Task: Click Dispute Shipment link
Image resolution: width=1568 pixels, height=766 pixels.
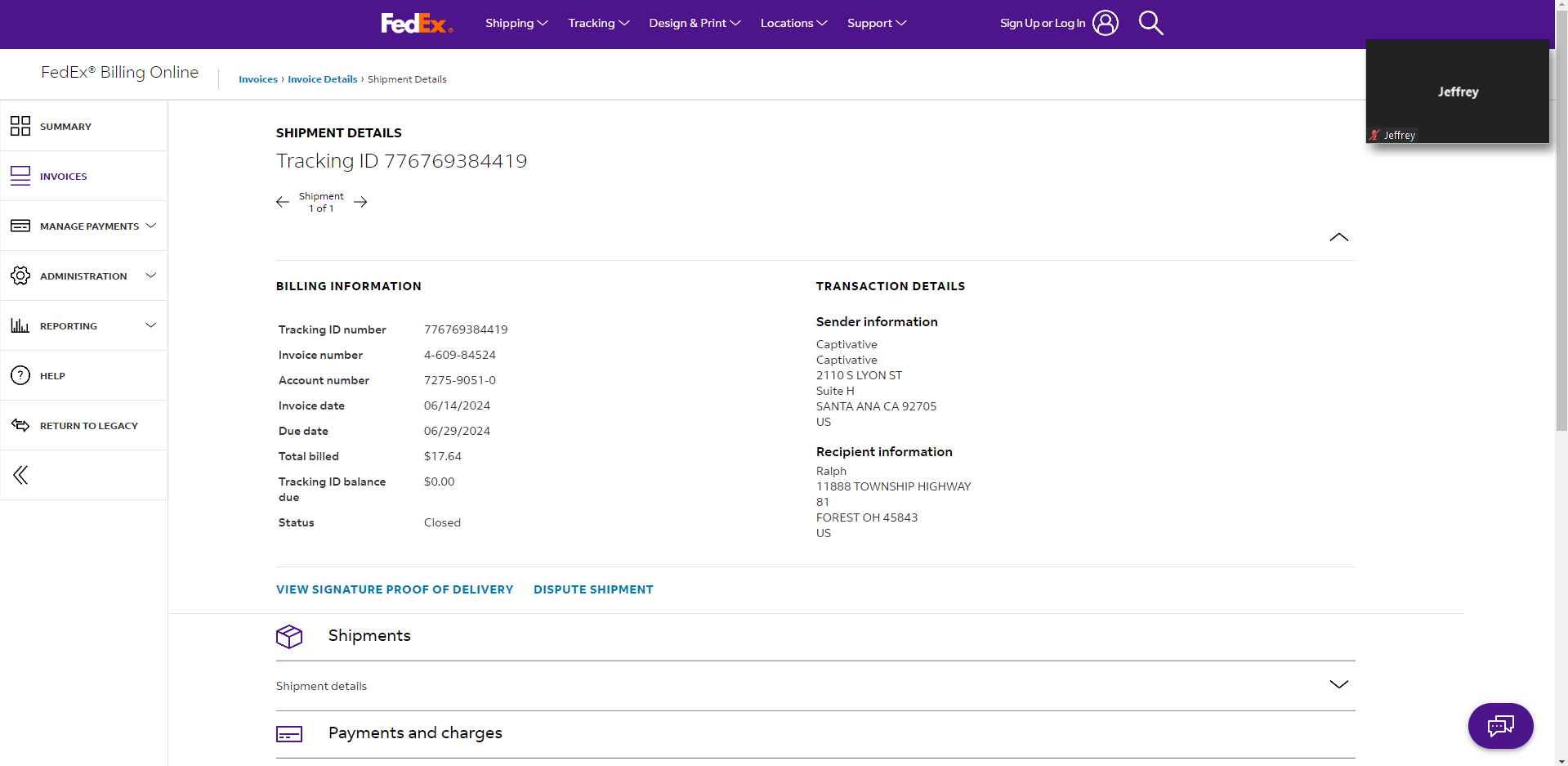Action: tap(593, 589)
